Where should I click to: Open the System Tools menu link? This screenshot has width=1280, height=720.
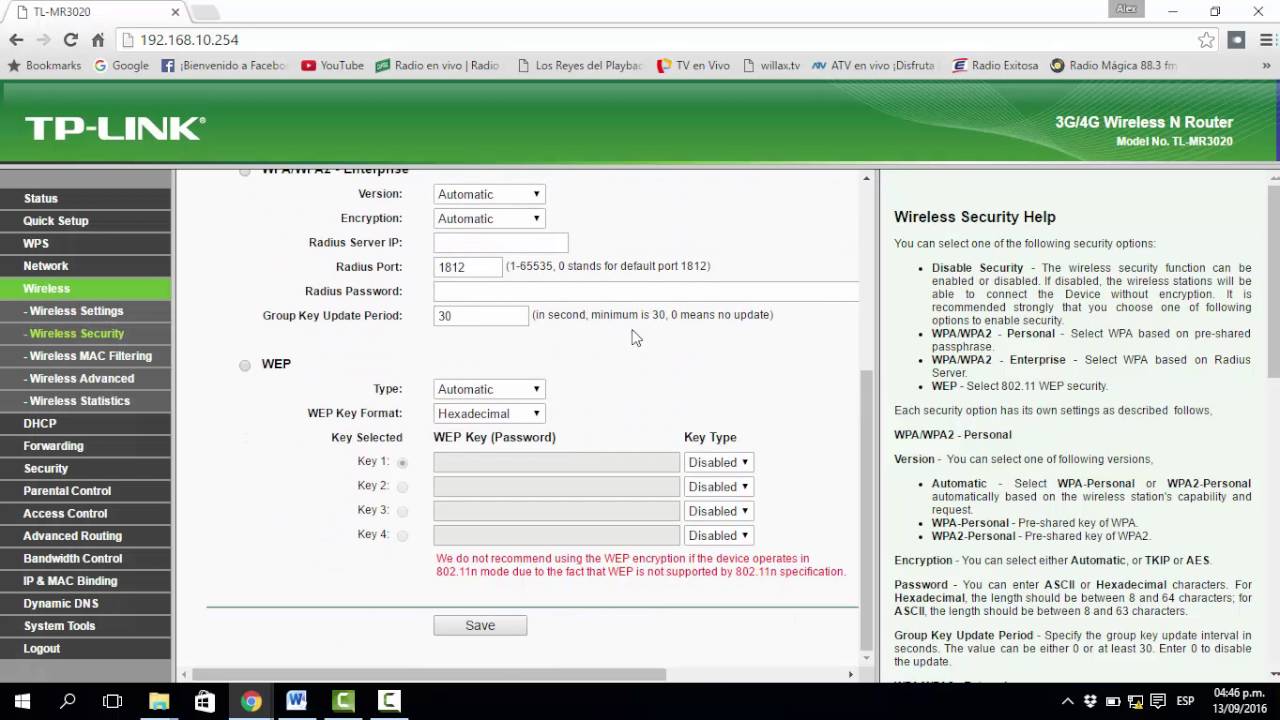point(86,626)
